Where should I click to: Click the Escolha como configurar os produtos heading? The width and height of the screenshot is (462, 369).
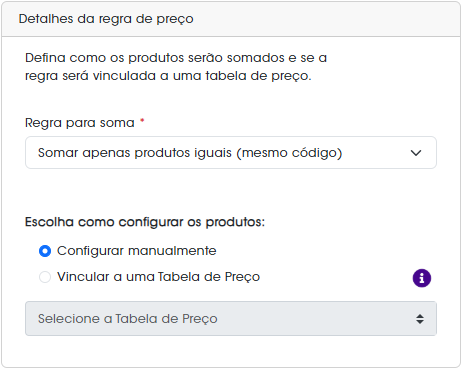pos(145,222)
